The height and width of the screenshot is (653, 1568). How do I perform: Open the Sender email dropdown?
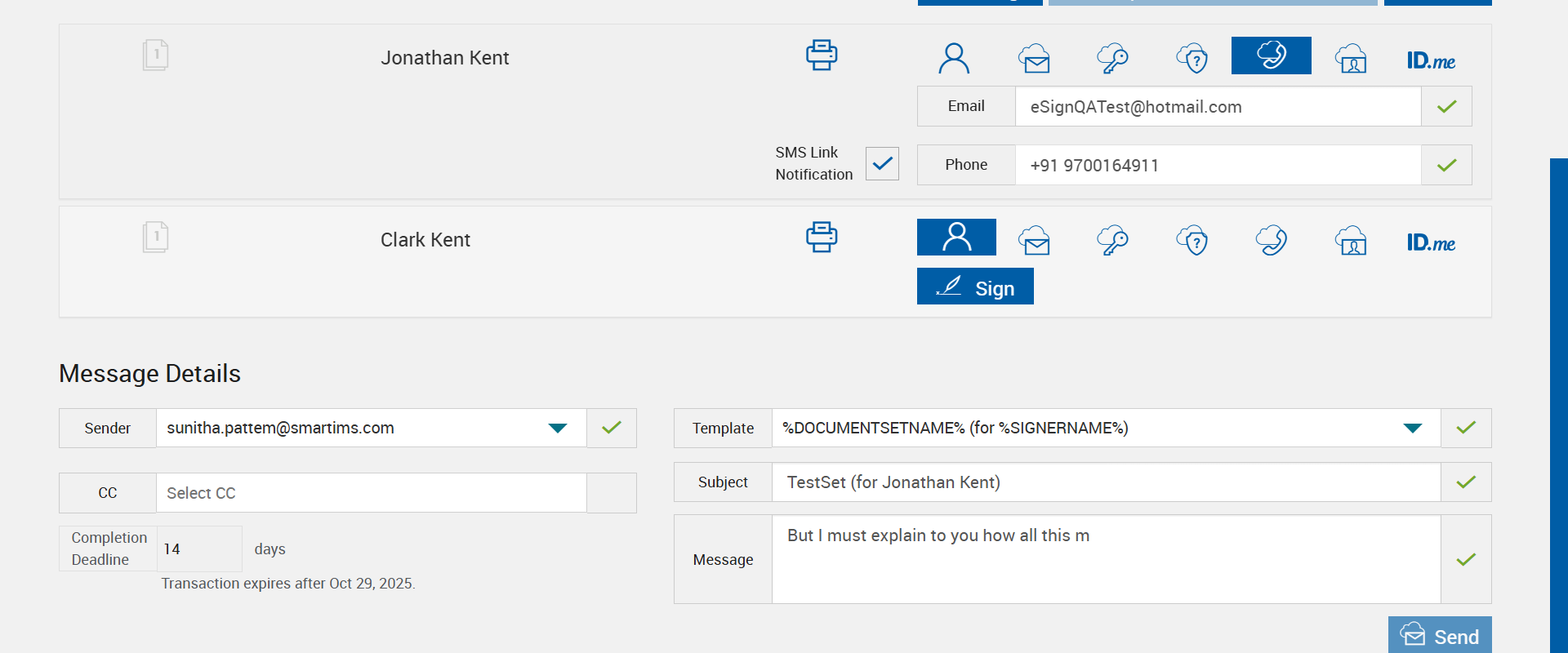(x=558, y=429)
